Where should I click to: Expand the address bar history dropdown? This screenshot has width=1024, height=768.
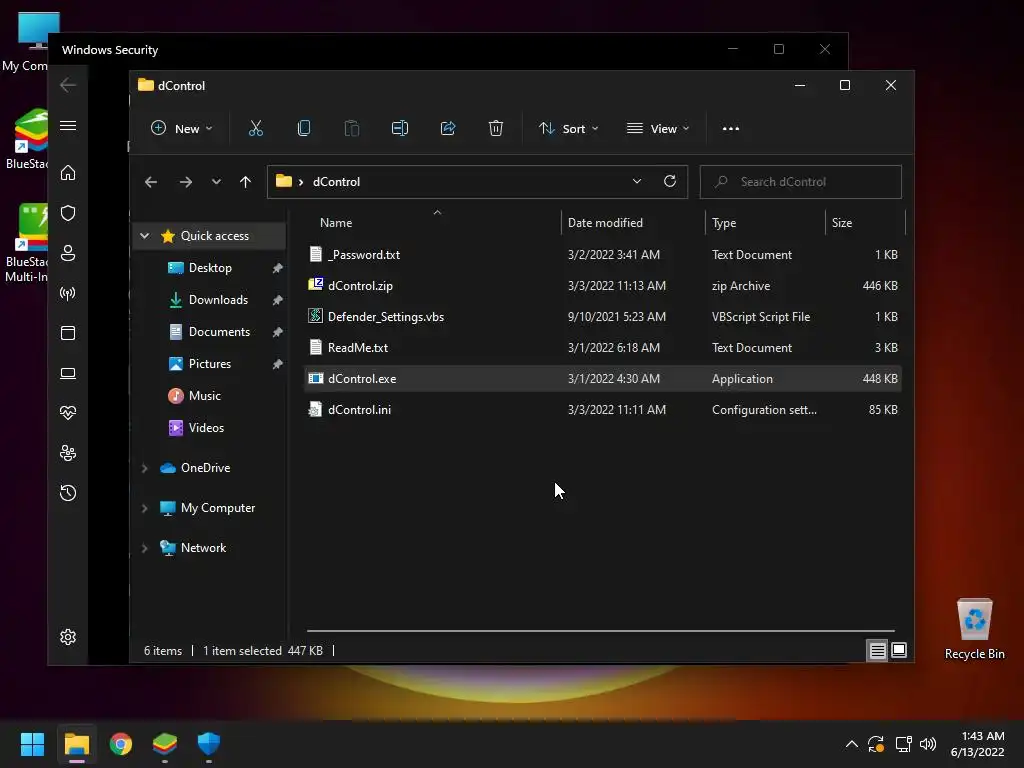point(637,182)
